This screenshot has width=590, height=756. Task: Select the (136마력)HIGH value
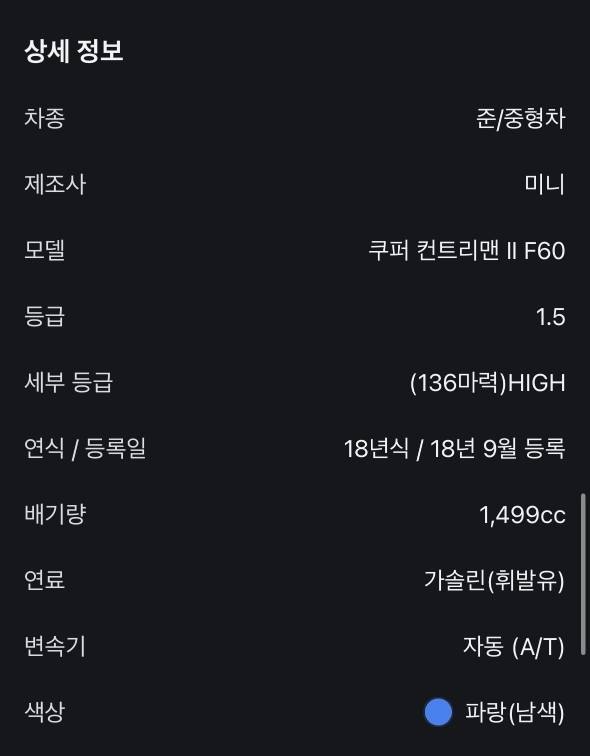point(487,383)
